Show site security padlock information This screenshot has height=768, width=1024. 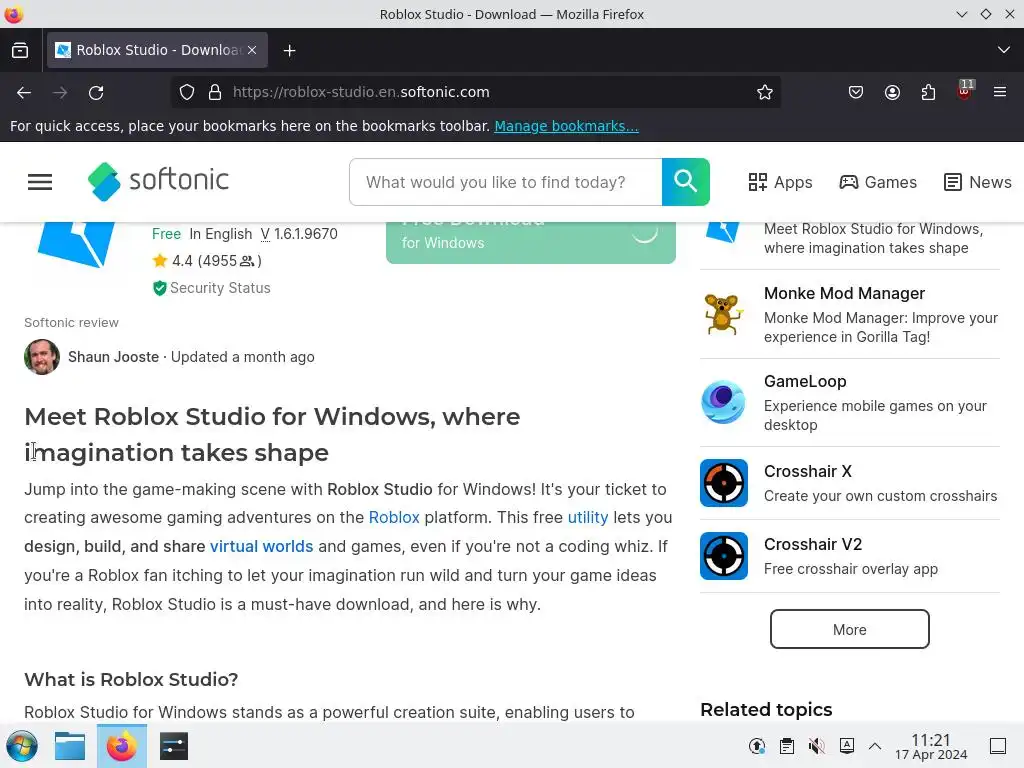pos(214,93)
